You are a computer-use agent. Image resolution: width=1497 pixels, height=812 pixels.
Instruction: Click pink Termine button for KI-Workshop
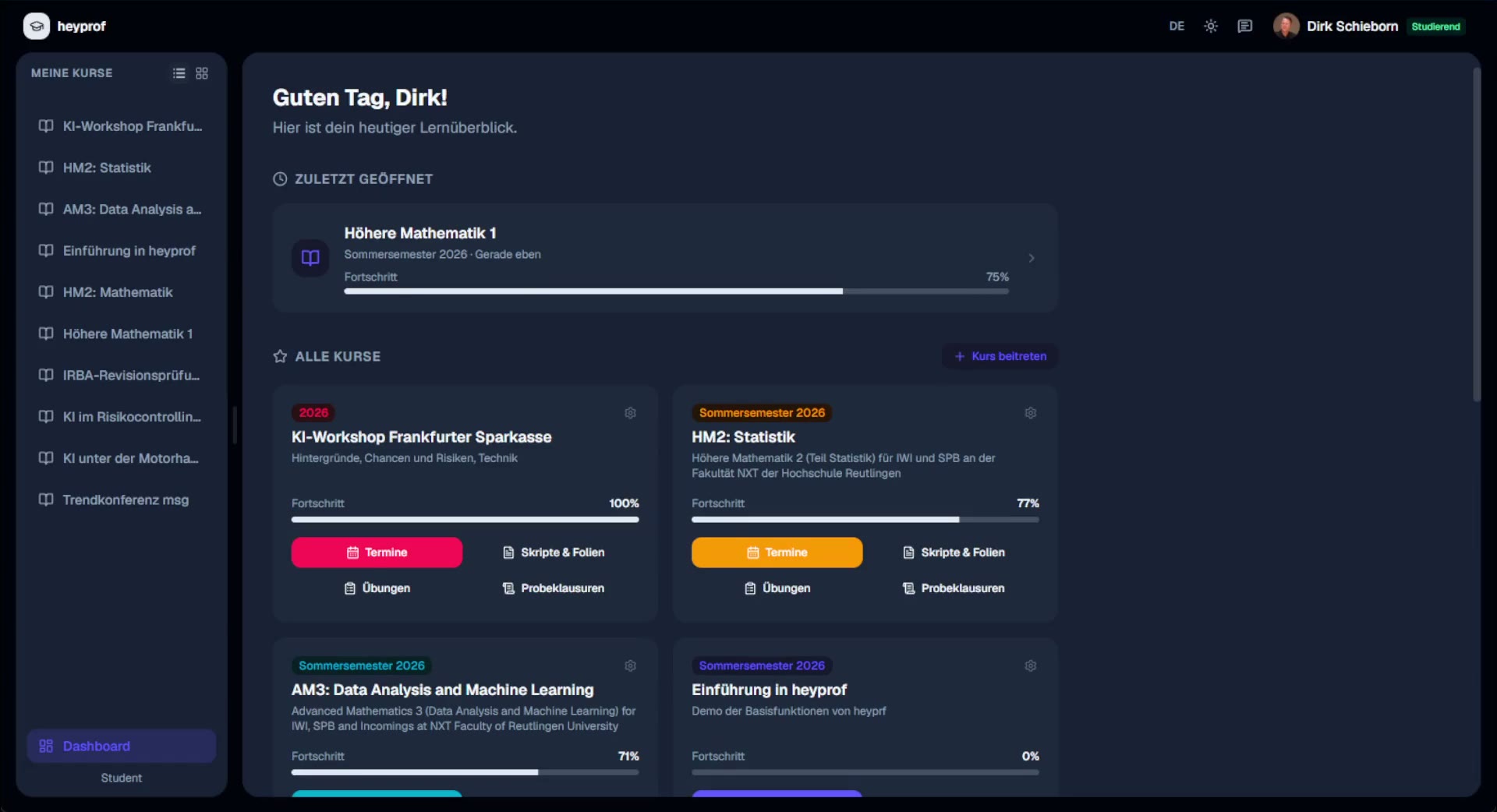coord(377,553)
